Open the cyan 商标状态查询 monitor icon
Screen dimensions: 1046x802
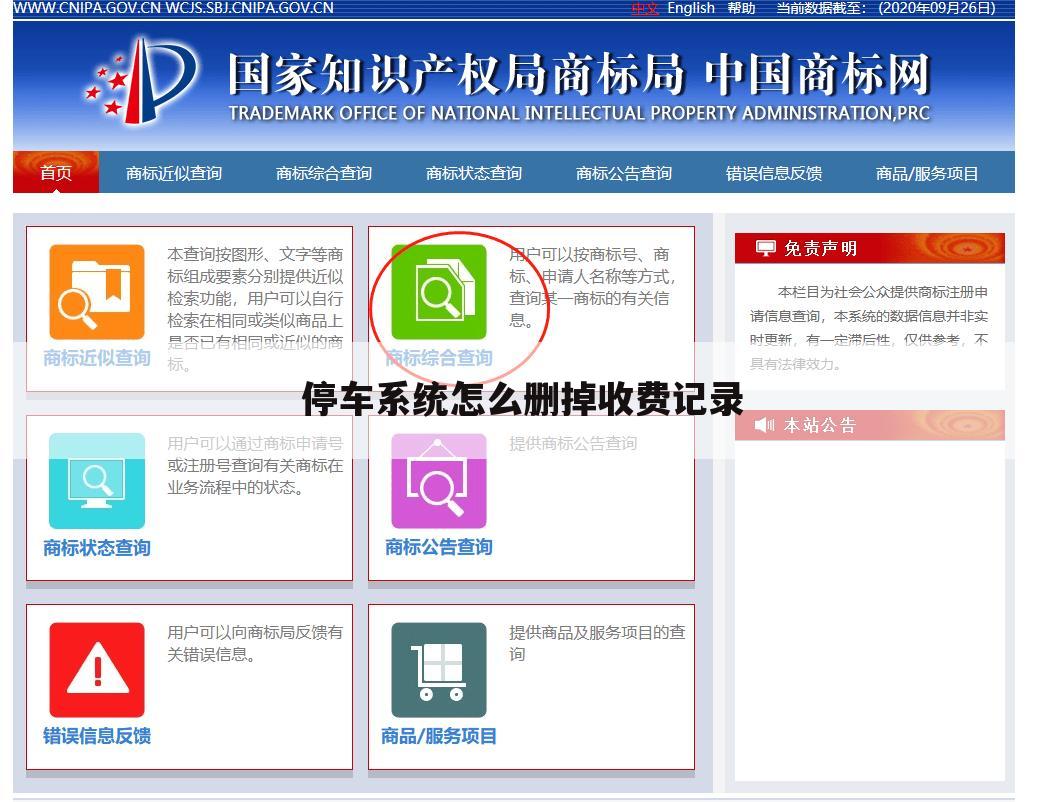pos(97,481)
